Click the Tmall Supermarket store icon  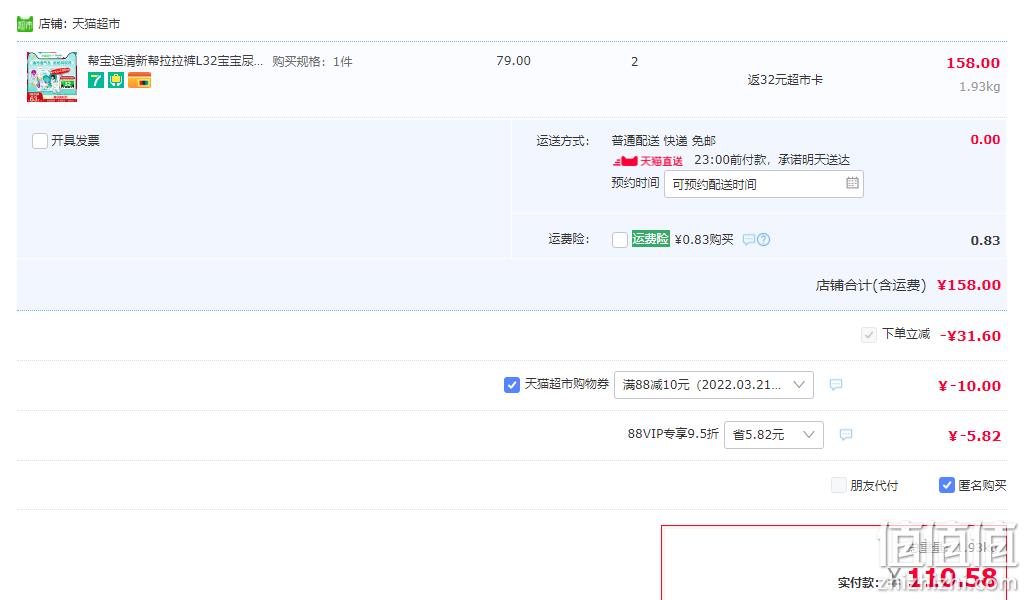click(x=25, y=24)
